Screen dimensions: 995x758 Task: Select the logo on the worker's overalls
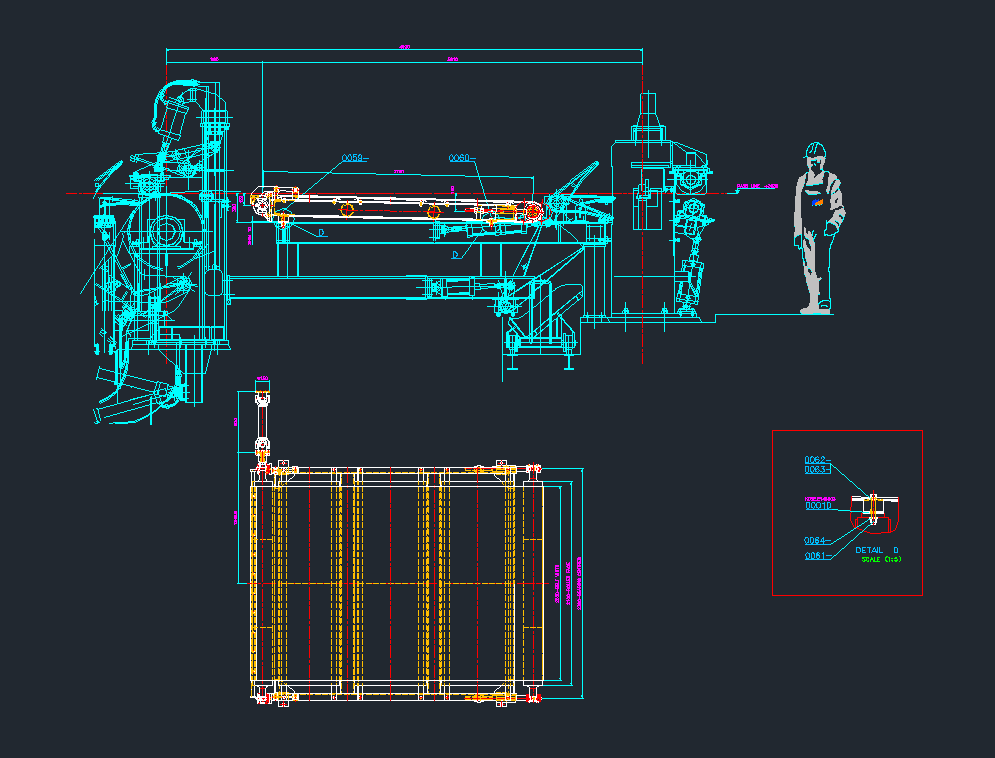tap(817, 202)
